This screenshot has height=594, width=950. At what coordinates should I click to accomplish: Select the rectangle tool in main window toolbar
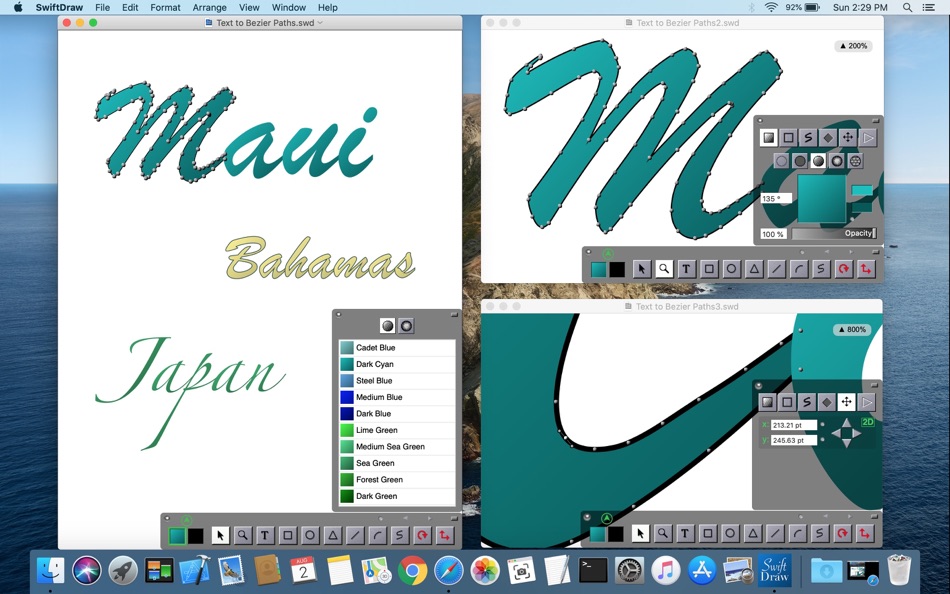[x=288, y=535]
